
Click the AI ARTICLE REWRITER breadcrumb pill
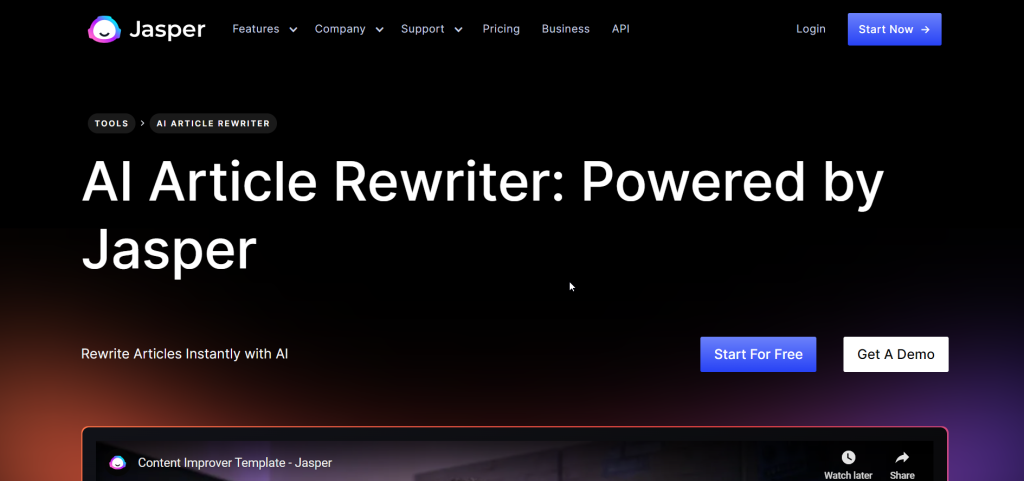(x=213, y=123)
